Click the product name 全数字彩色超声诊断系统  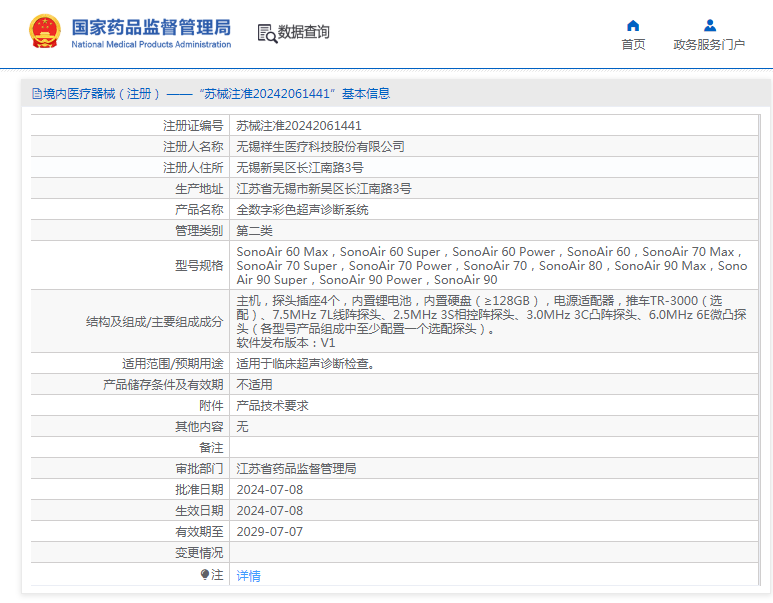(x=302, y=210)
